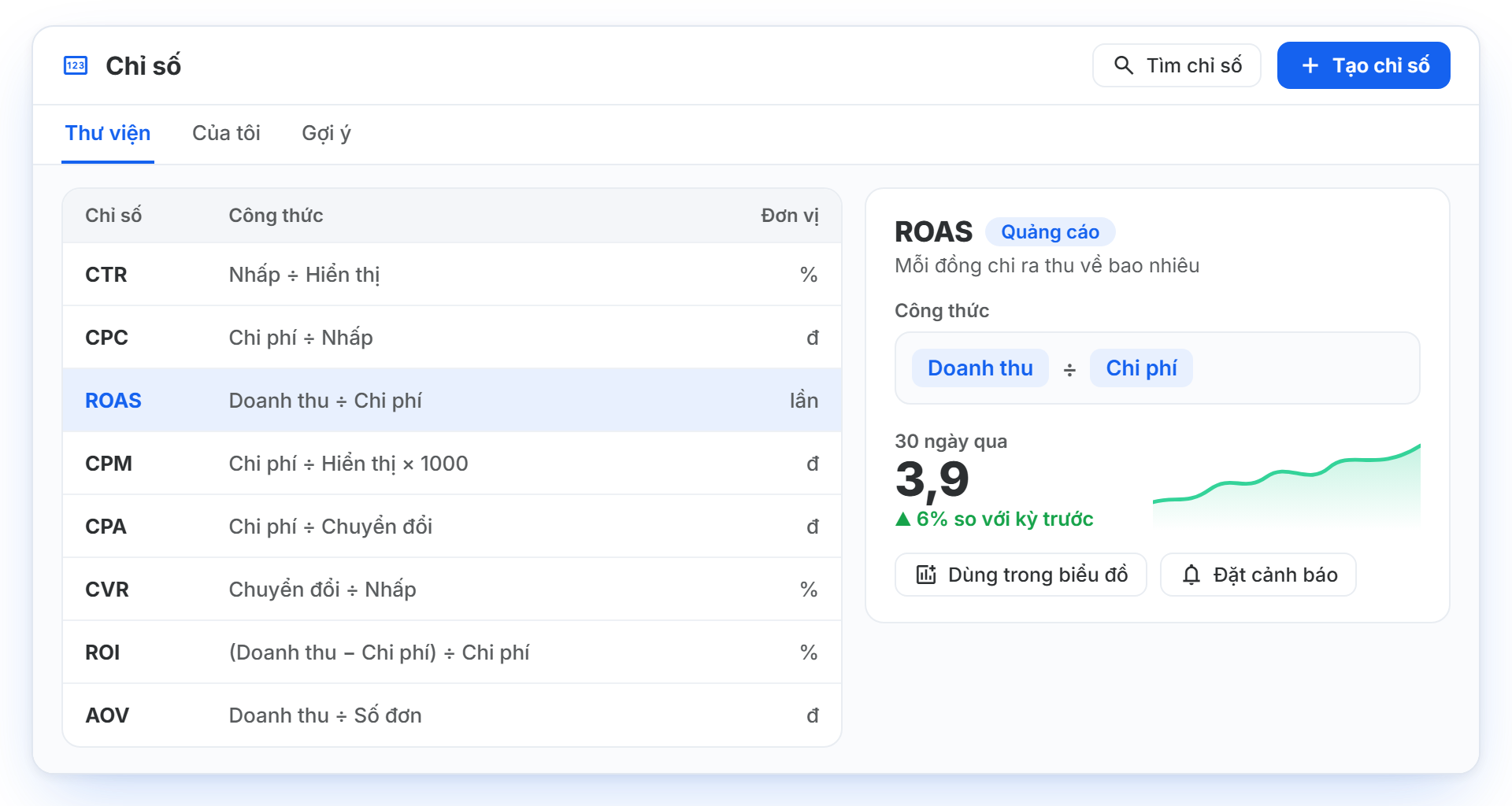Select the AOV metric row
1512x806 pixels.
[452, 715]
